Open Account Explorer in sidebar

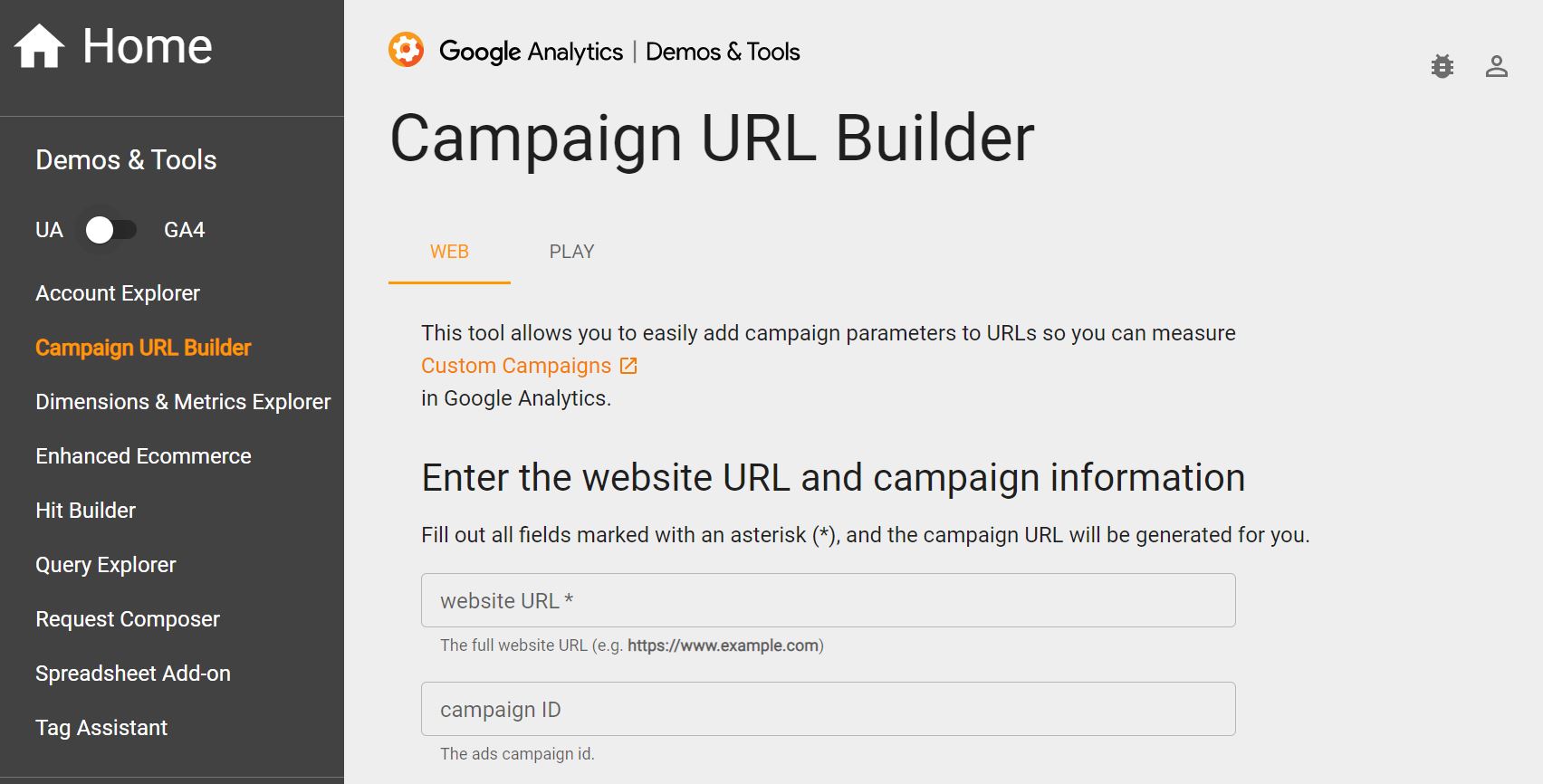click(118, 293)
